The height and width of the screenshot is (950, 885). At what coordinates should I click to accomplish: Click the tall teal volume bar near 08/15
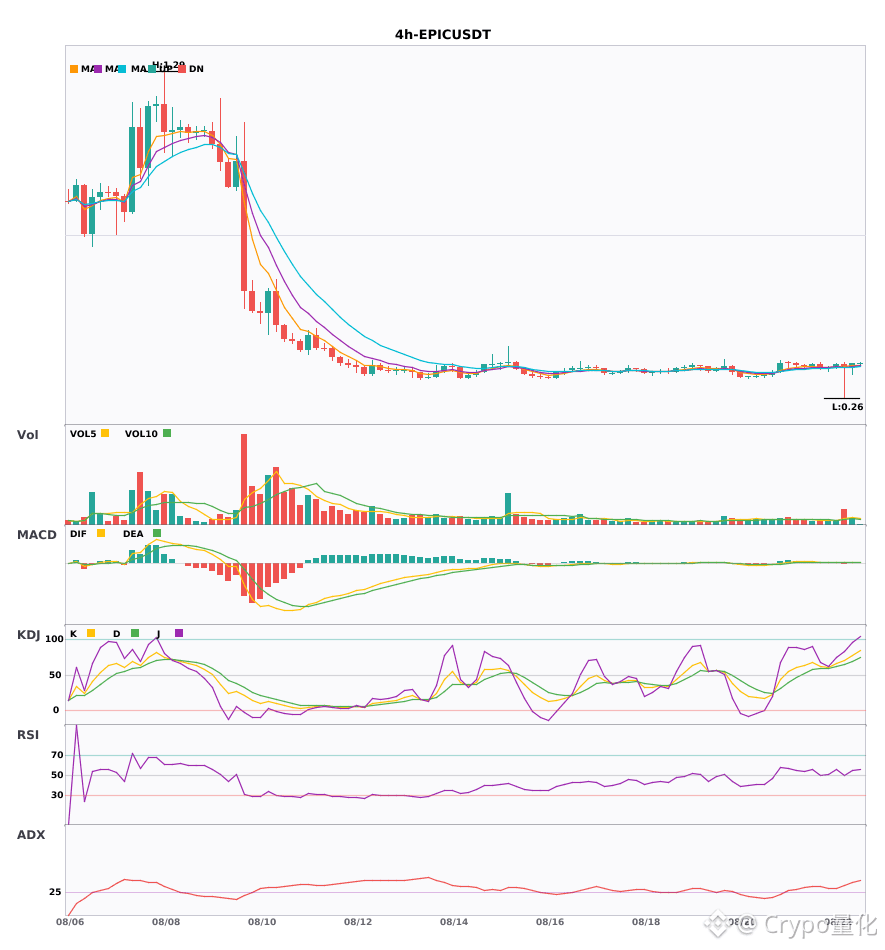(x=508, y=509)
